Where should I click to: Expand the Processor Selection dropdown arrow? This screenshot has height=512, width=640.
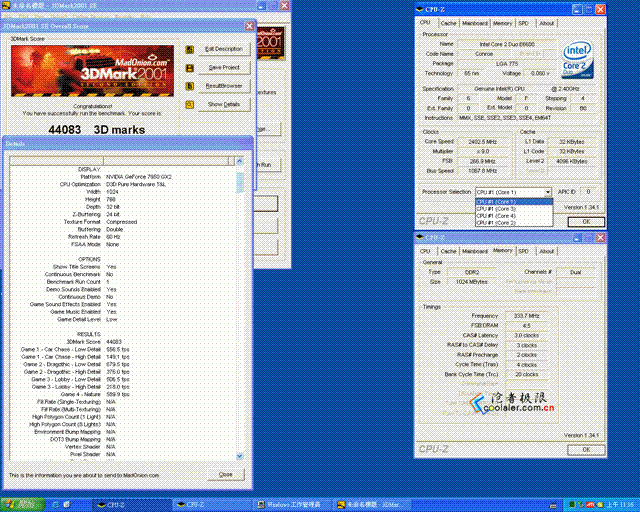coord(547,192)
